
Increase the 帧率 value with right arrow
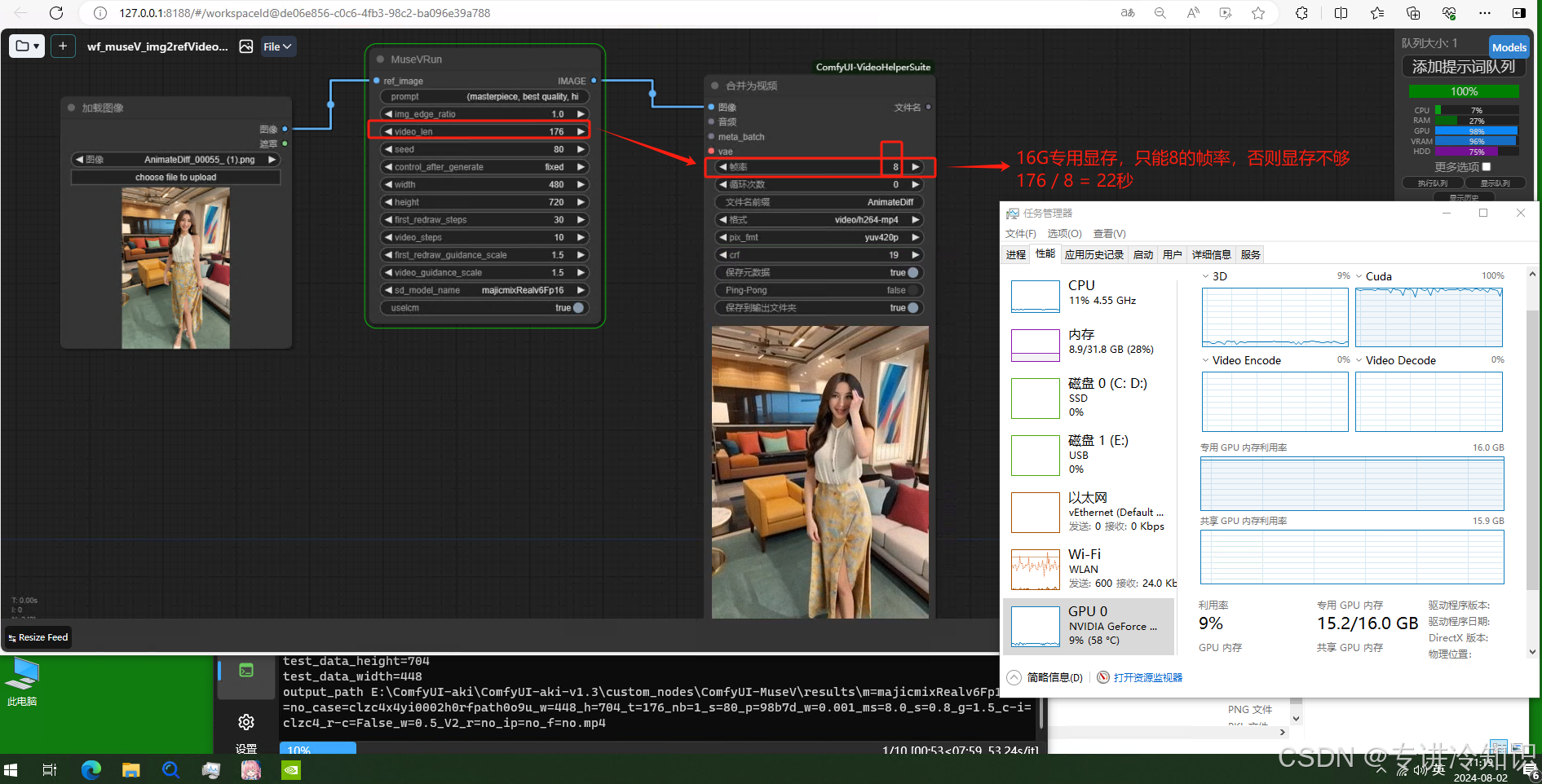tap(916, 167)
